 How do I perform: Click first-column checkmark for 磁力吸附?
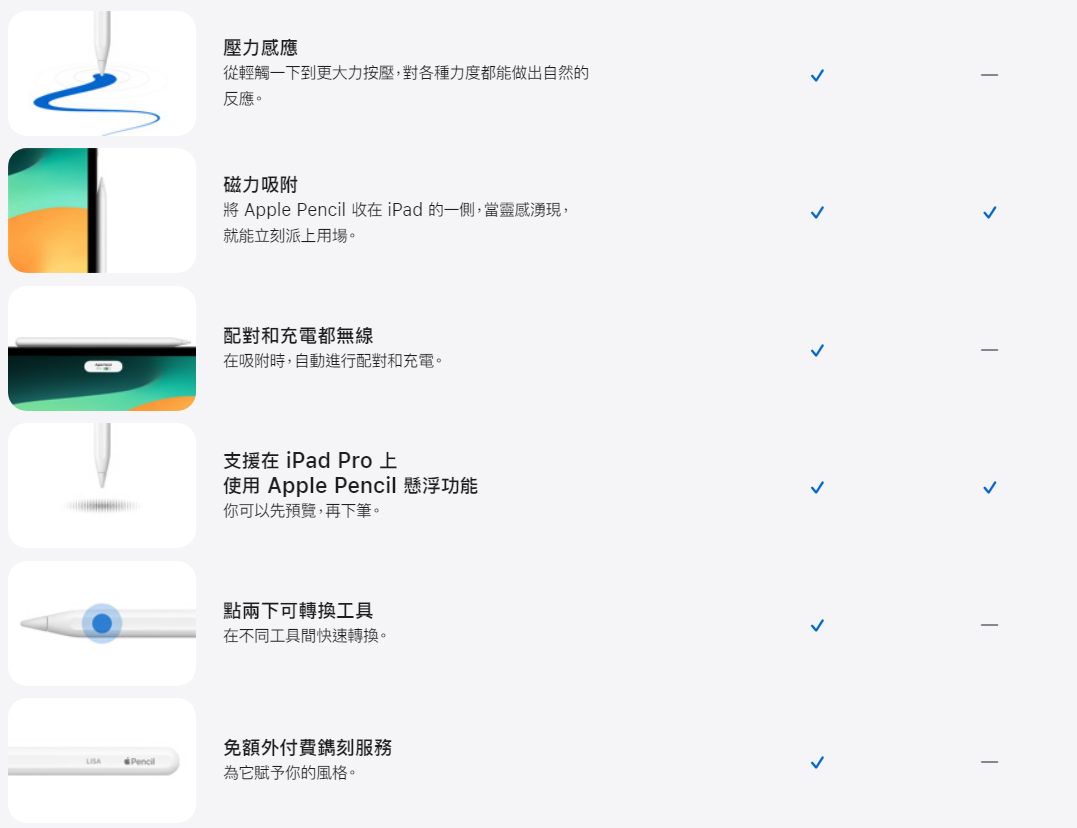pyautogui.click(x=817, y=212)
